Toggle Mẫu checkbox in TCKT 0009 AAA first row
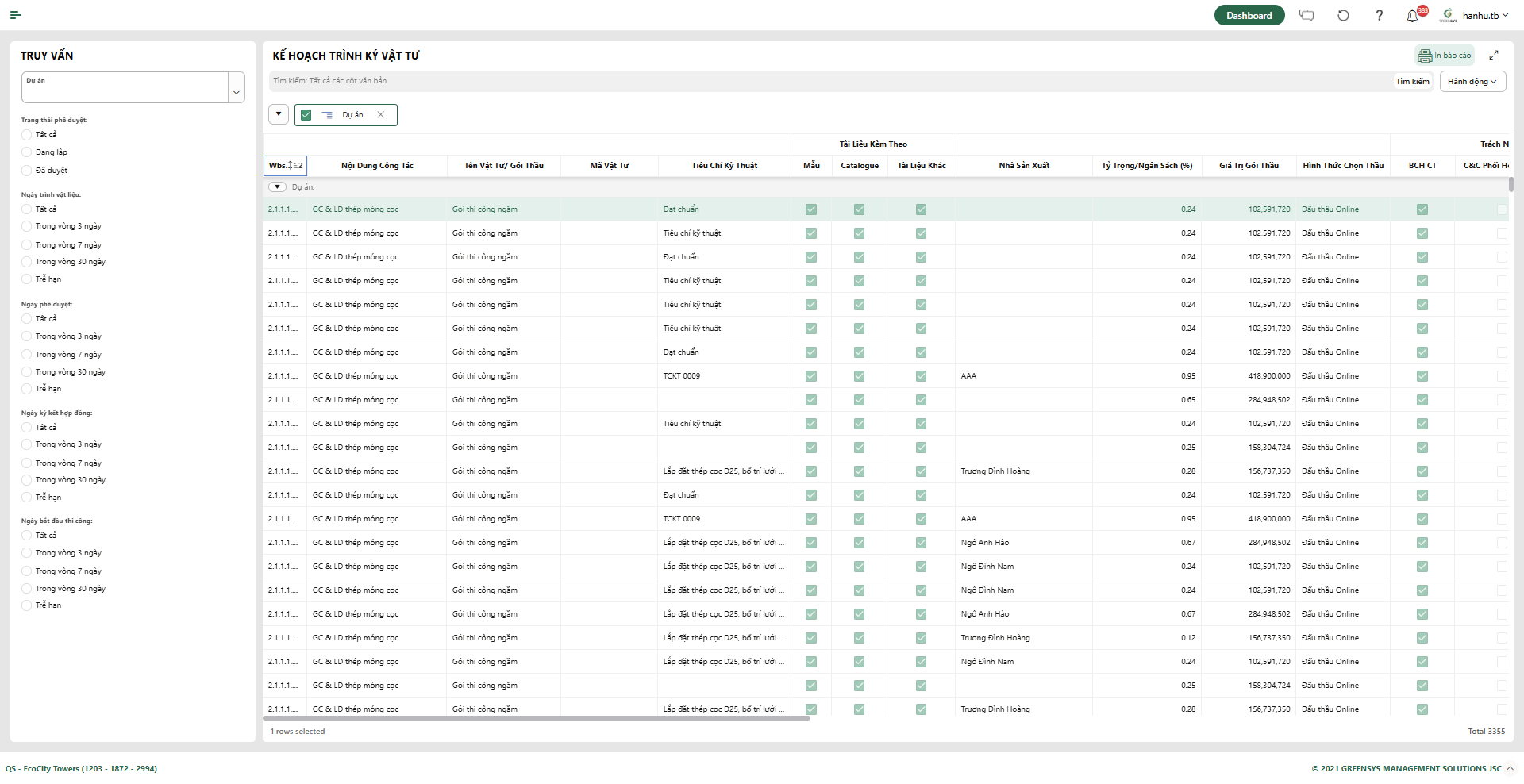The height and width of the screenshot is (784, 1524). [810, 376]
